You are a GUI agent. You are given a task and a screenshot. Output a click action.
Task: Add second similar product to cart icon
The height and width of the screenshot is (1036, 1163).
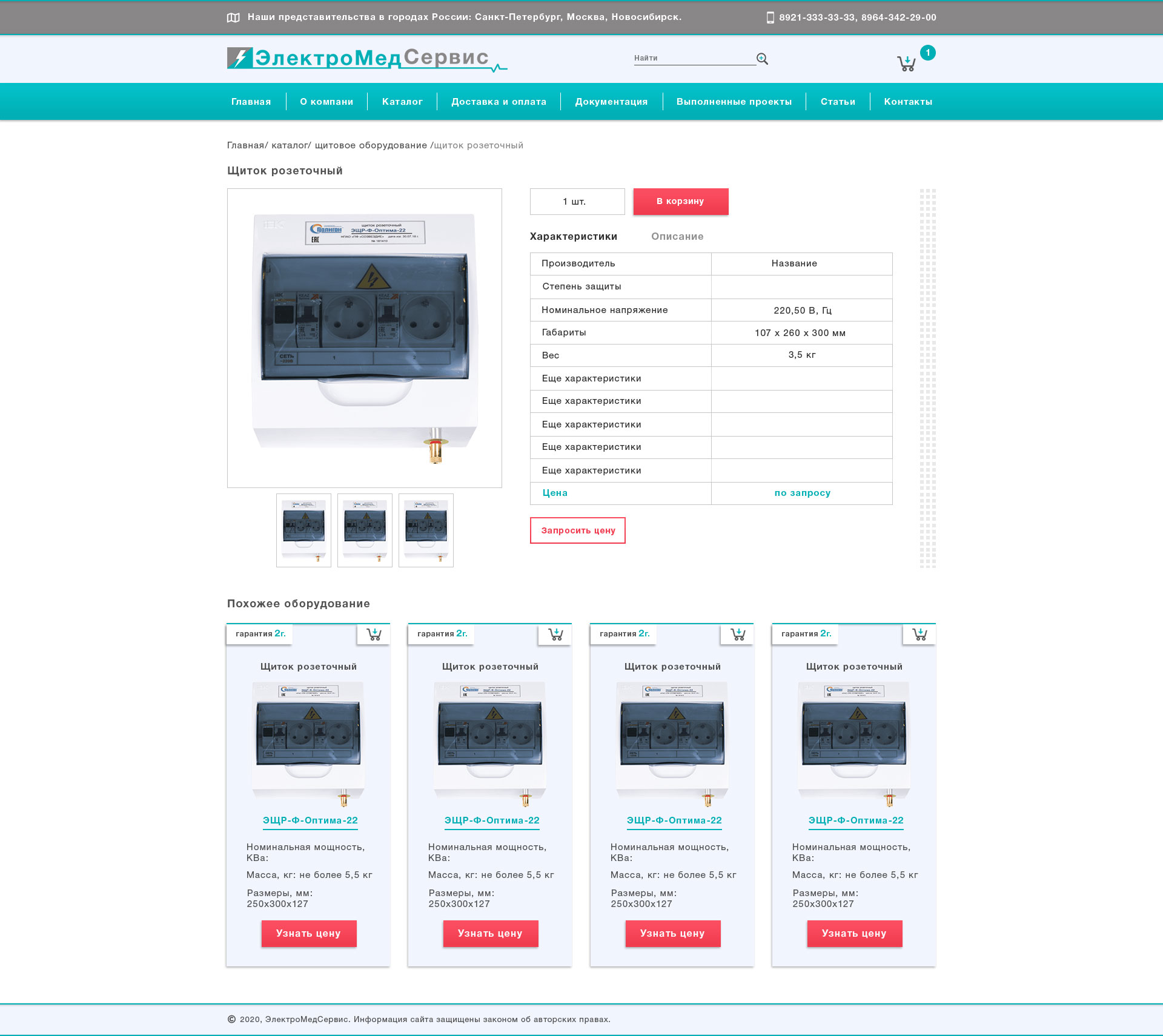point(555,634)
